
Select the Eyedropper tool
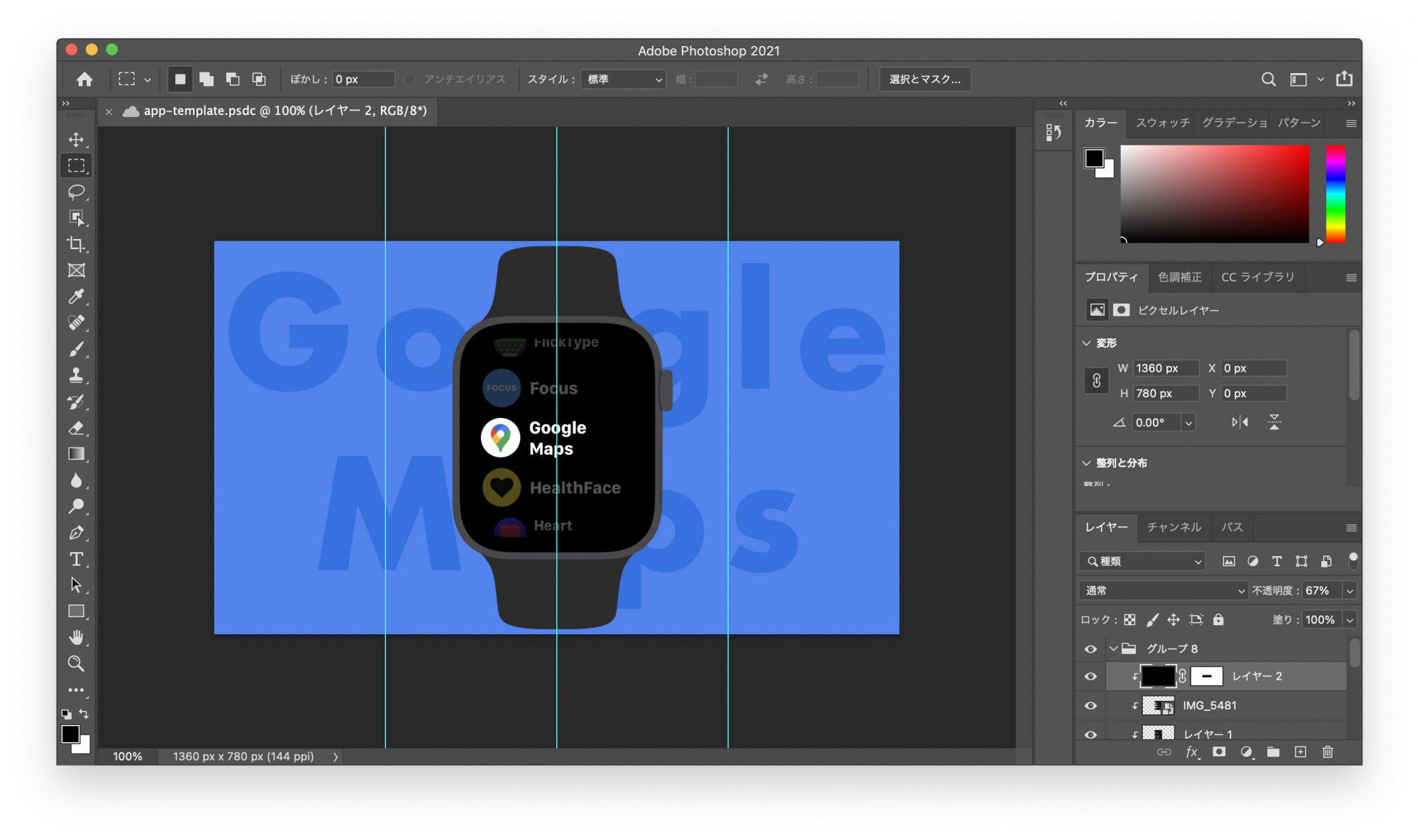click(x=76, y=297)
